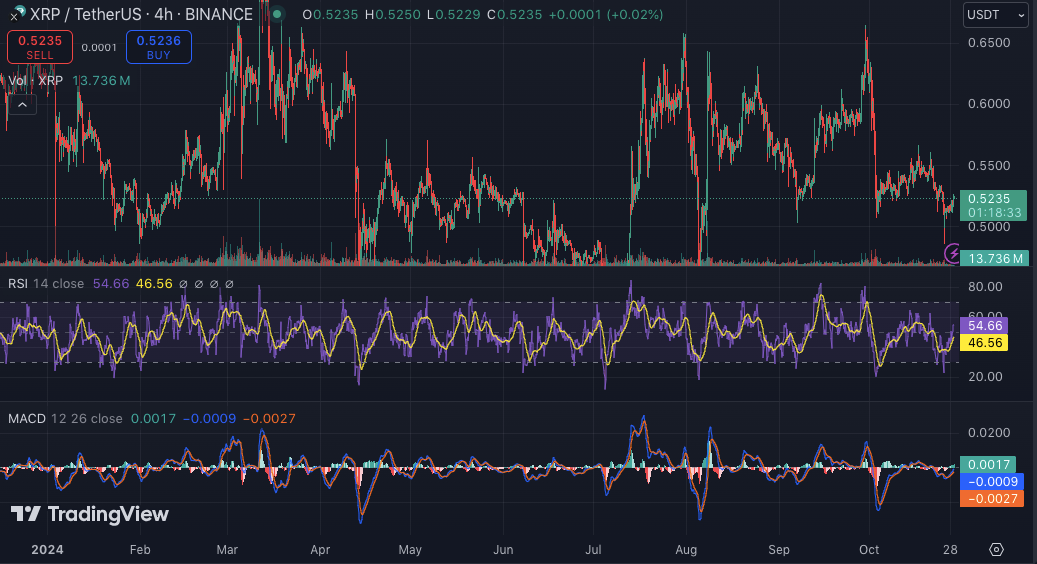
Task: Click the 2024 label on time axis
Action: (48, 550)
